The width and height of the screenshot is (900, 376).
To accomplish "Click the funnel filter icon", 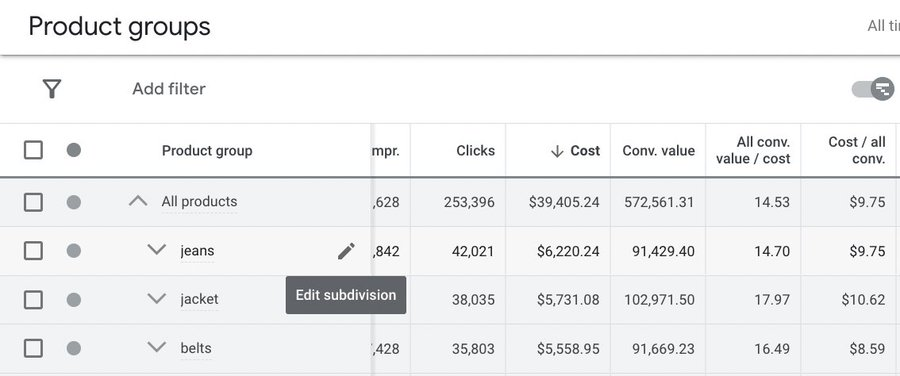I will 52,89.
